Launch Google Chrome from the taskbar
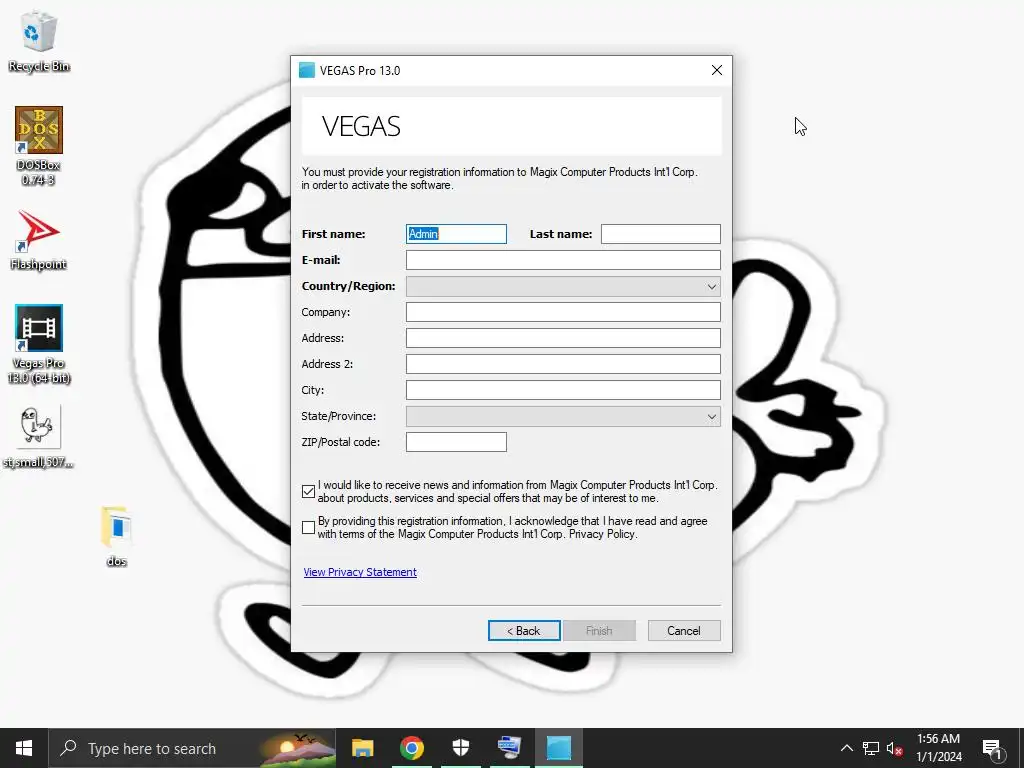 point(411,748)
